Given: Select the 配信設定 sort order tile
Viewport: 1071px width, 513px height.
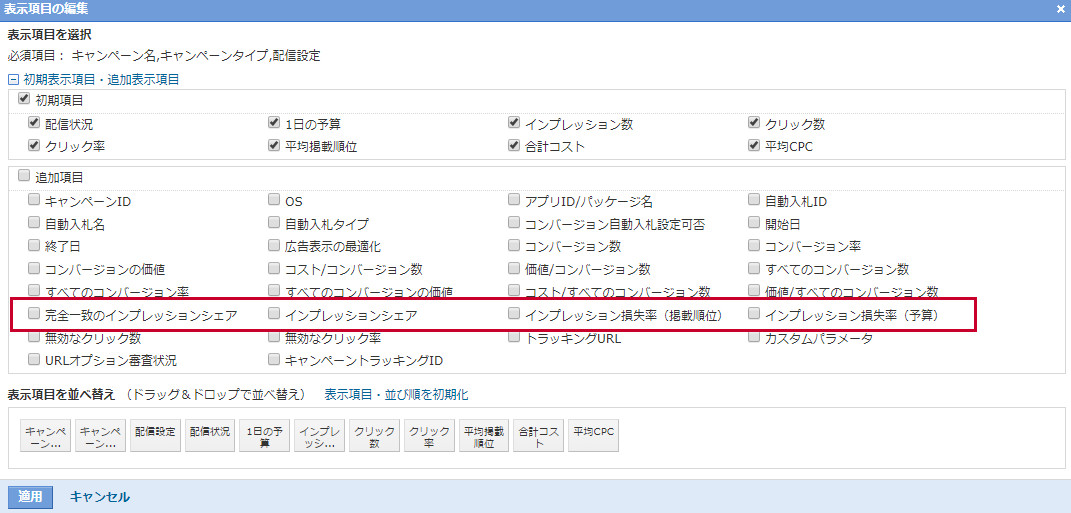Looking at the screenshot, I should (x=155, y=432).
